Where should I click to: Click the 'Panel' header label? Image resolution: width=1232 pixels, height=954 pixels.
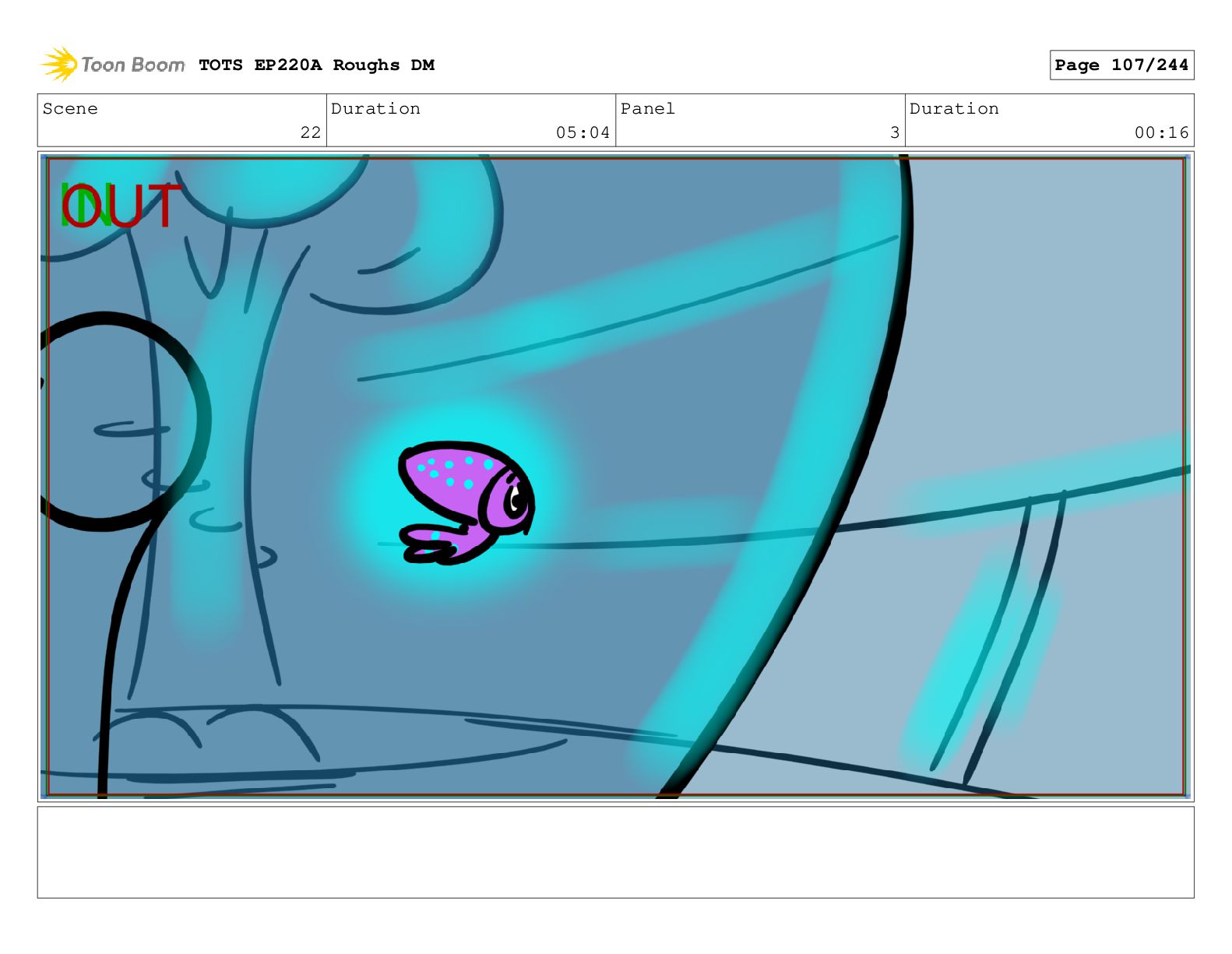[647, 109]
